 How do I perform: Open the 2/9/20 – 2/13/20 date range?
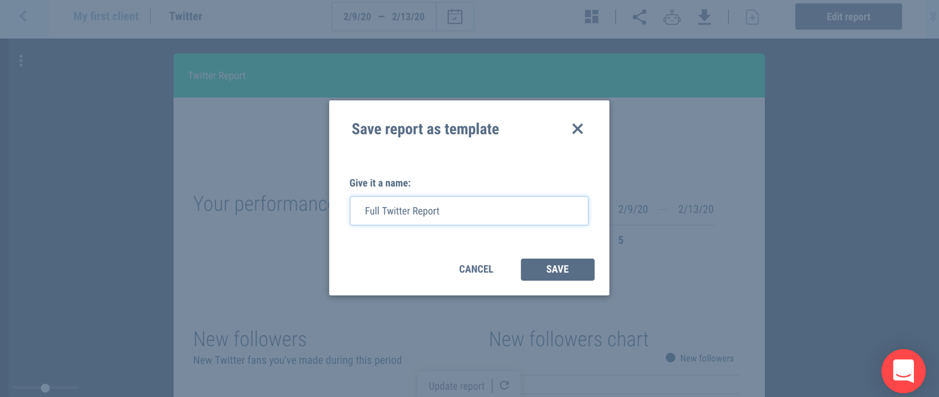pos(384,17)
